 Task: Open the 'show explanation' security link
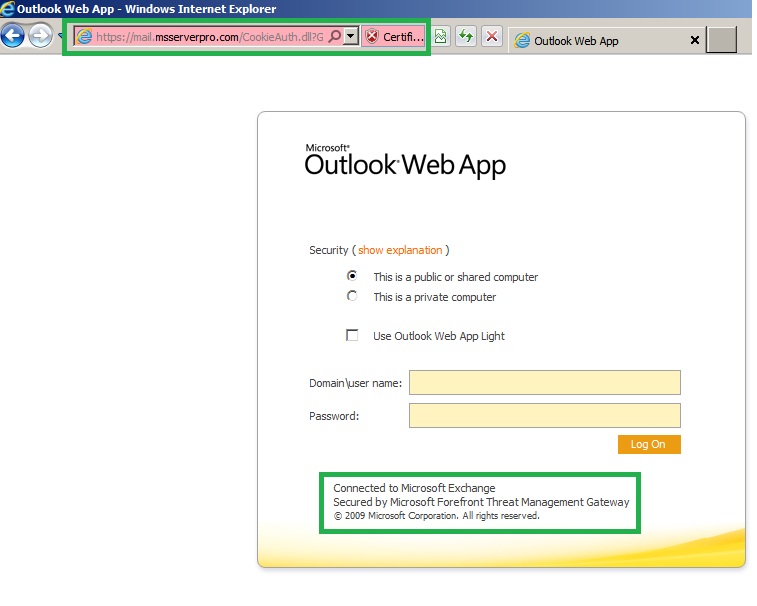(400, 250)
